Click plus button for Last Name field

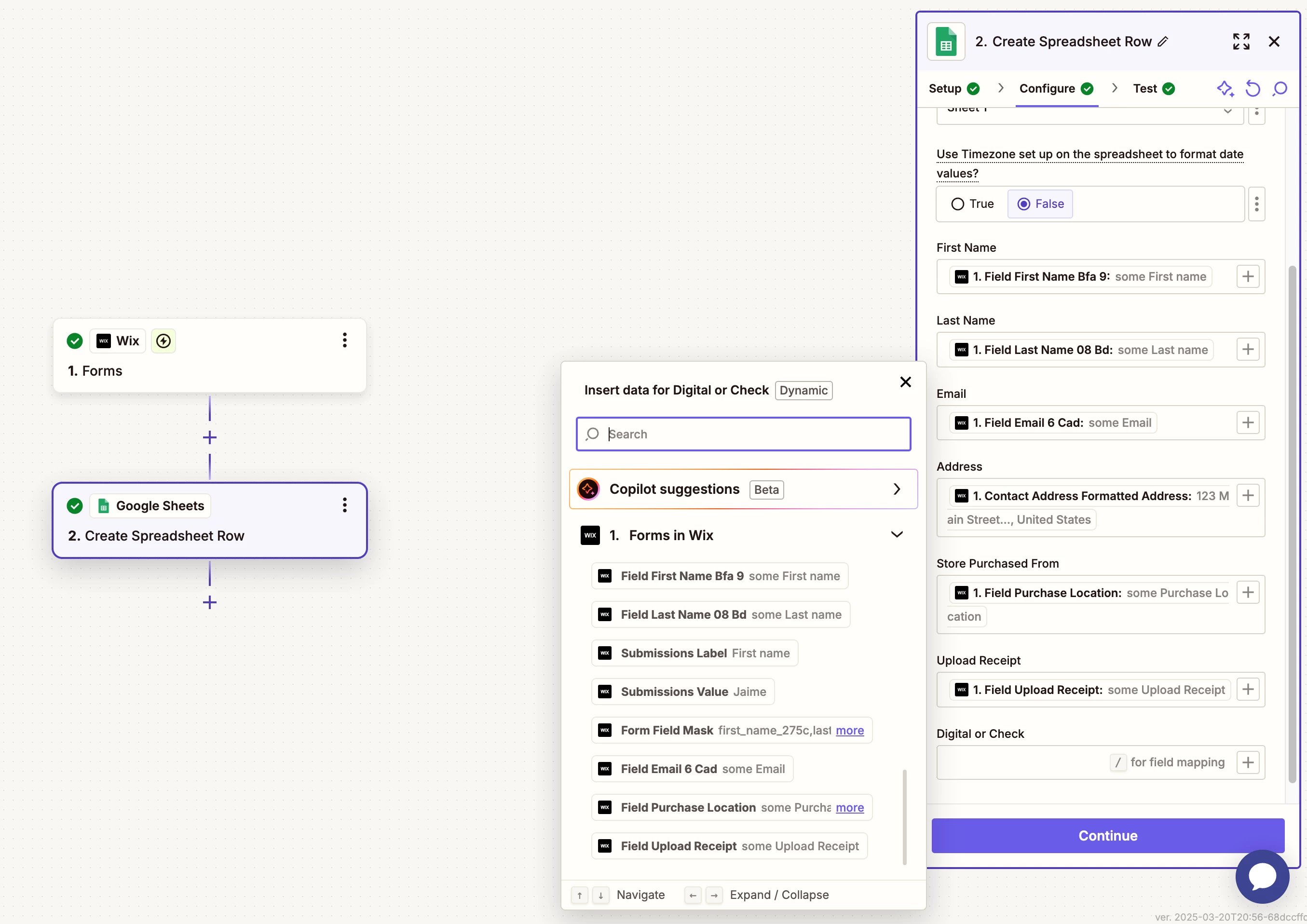(1248, 350)
